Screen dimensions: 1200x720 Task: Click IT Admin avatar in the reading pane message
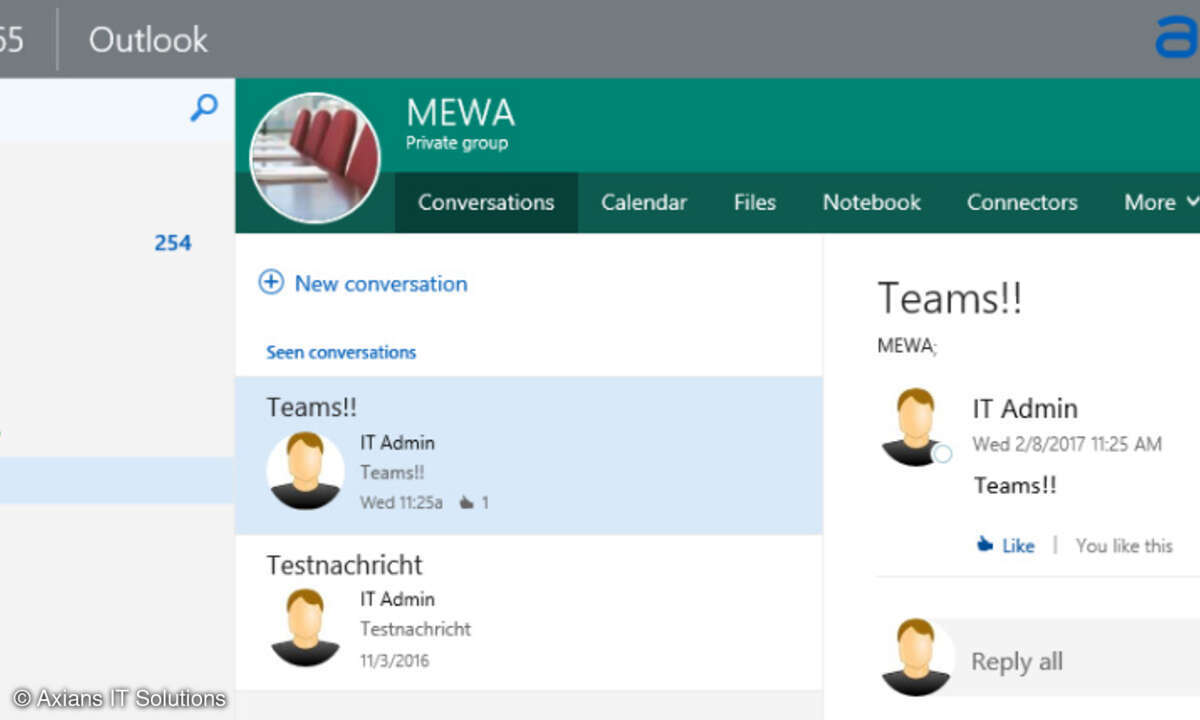[914, 427]
